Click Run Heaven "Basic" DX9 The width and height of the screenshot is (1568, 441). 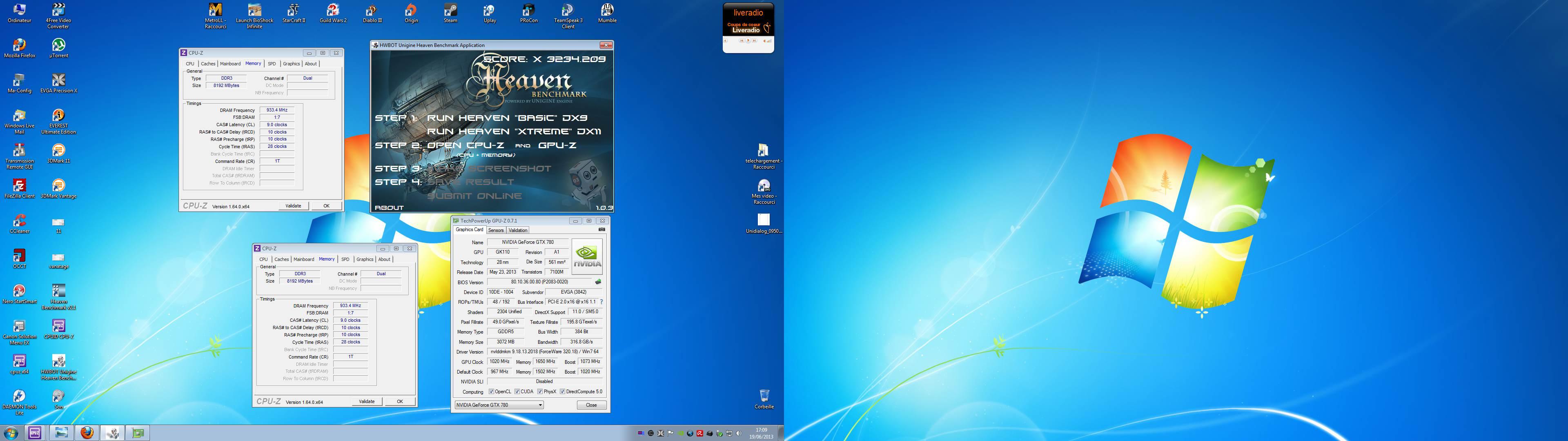point(507,118)
